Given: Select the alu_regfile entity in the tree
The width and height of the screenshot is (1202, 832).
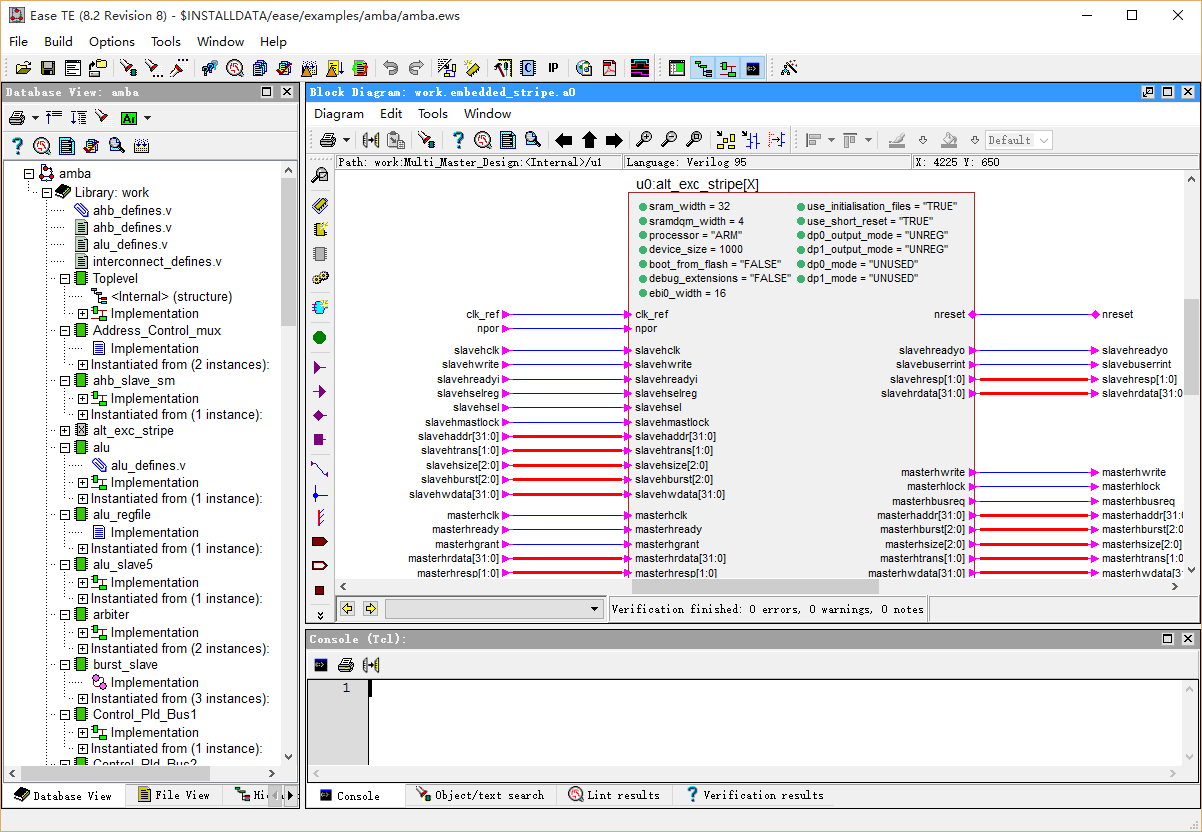Looking at the screenshot, I should click(x=122, y=515).
